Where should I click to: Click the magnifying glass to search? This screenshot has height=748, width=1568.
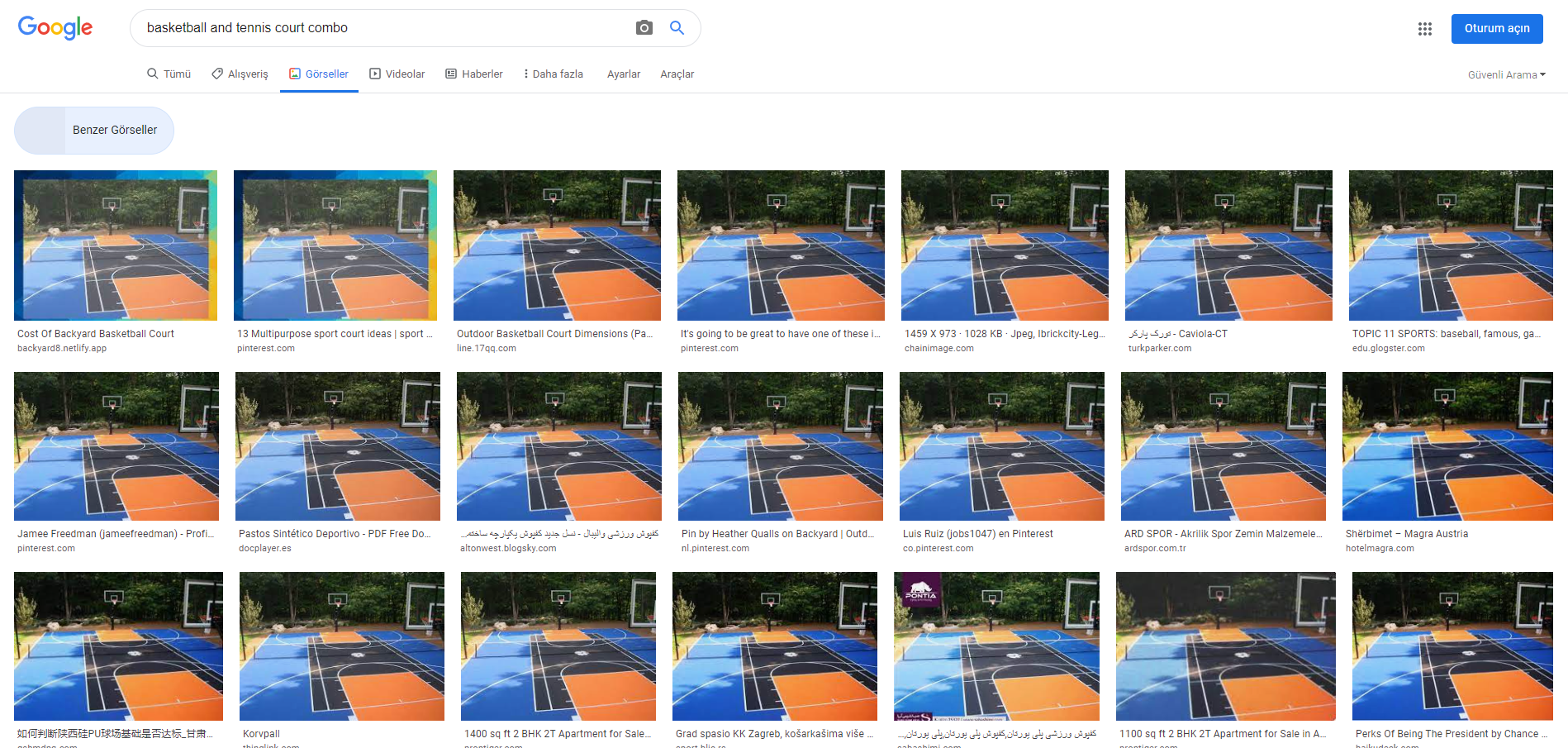click(x=677, y=27)
